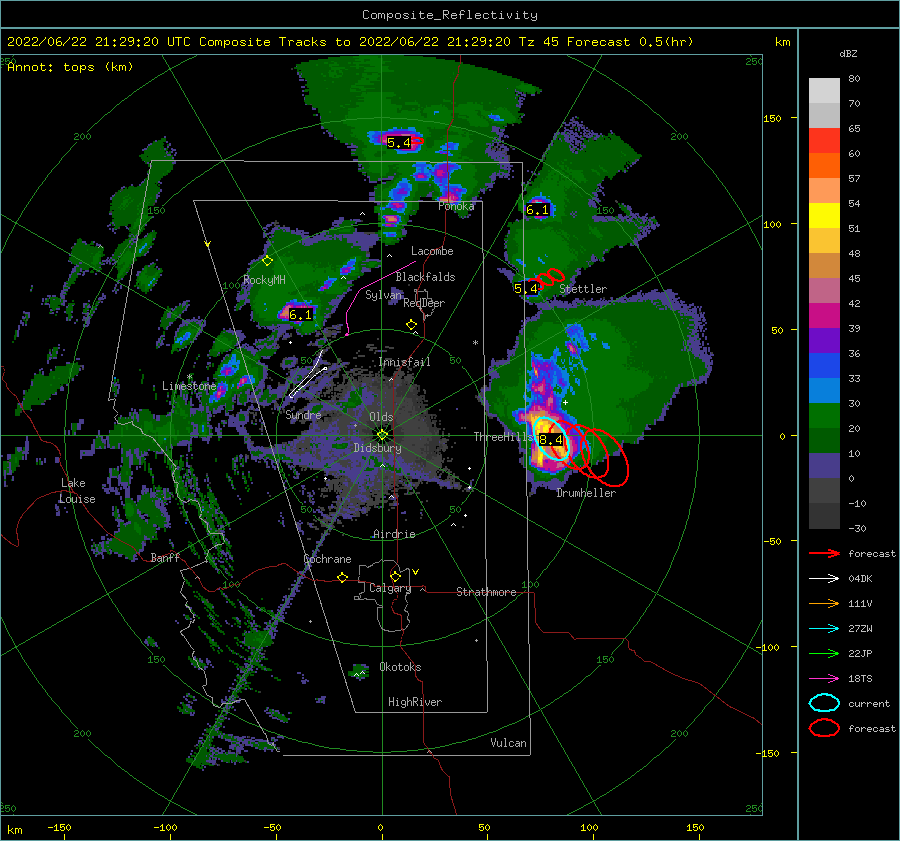The width and height of the screenshot is (900, 841).
Task: Click the 'Annot: tops (km)' annotation text
Action: (x=70, y=67)
